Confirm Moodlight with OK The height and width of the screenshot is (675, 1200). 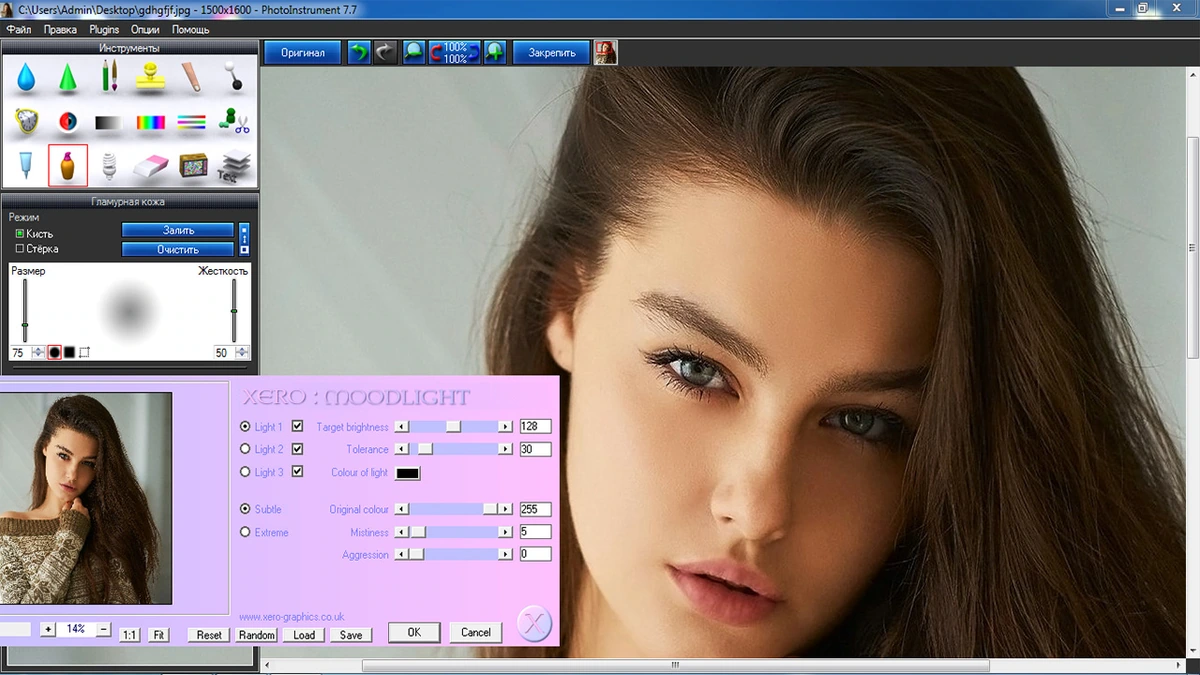[x=414, y=632]
